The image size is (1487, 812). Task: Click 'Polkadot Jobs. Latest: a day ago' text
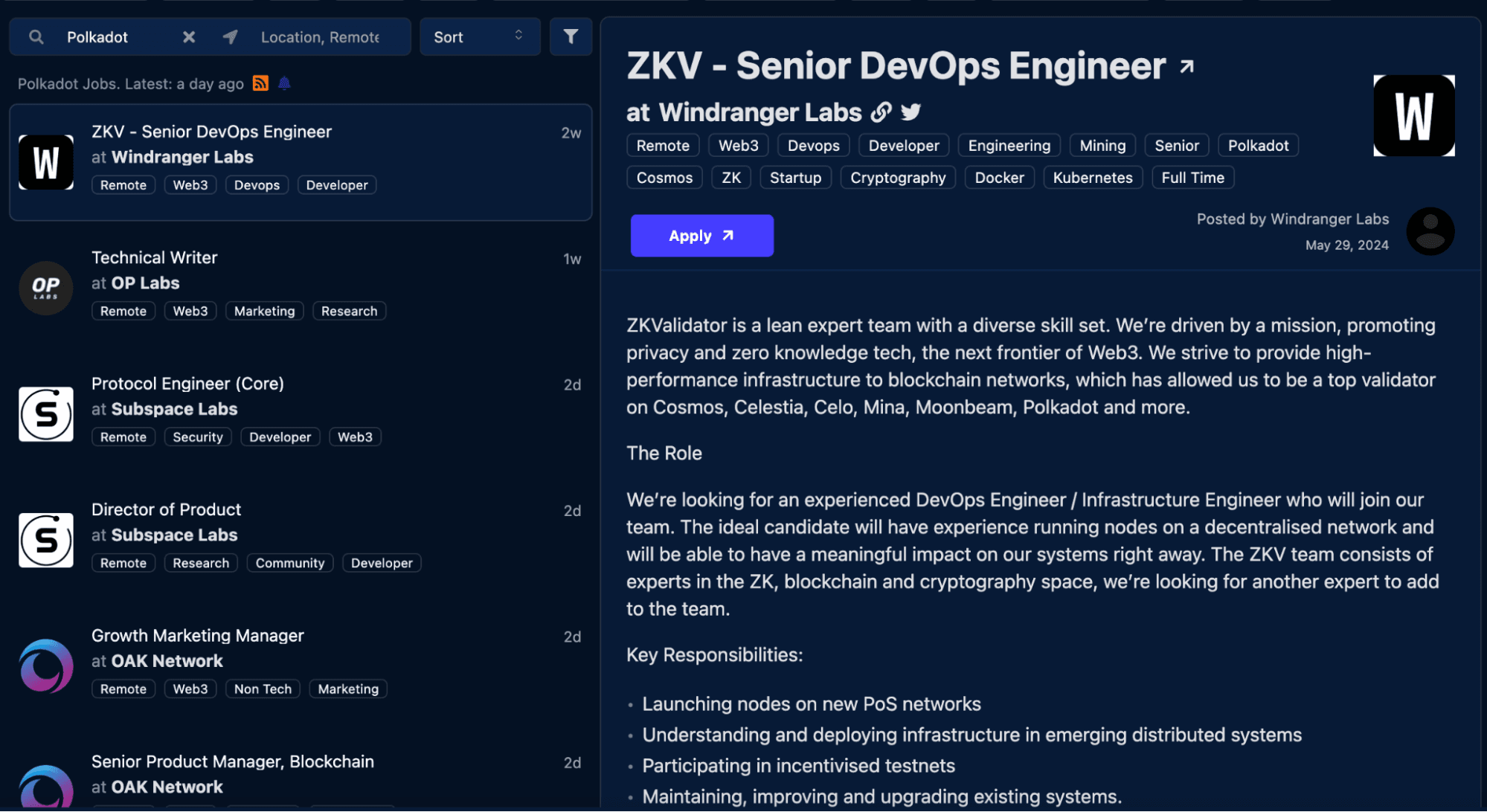point(131,84)
